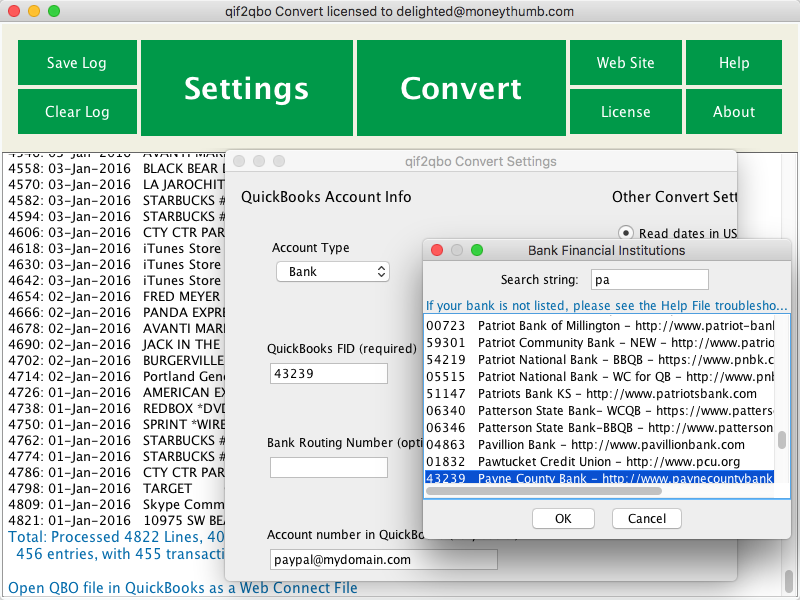Select the Read dates in US radio button
The height and width of the screenshot is (600, 800).
626,233
